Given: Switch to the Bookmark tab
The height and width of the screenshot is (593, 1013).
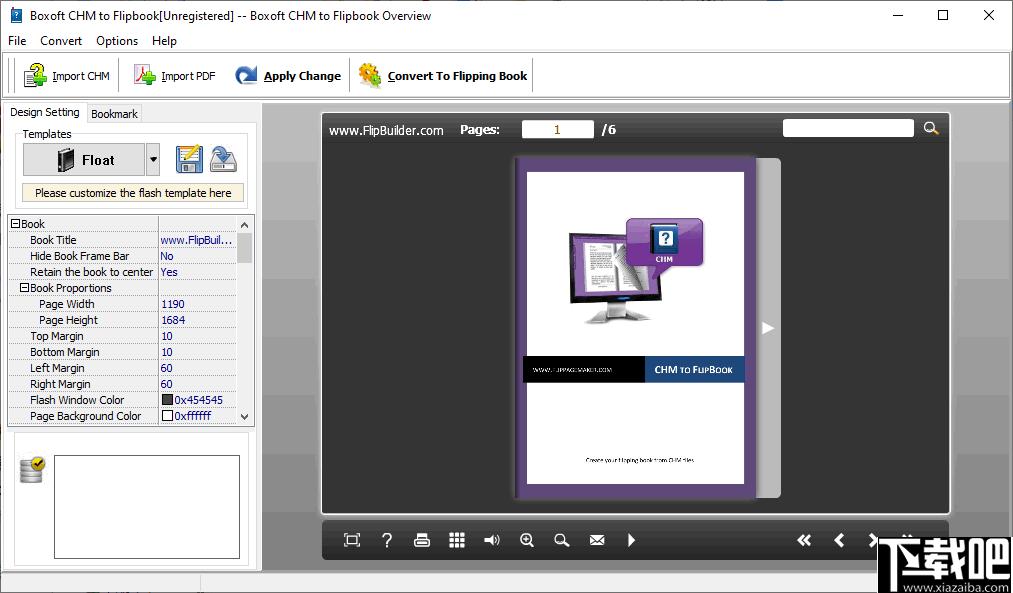Looking at the screenshot, I should 114,114.
